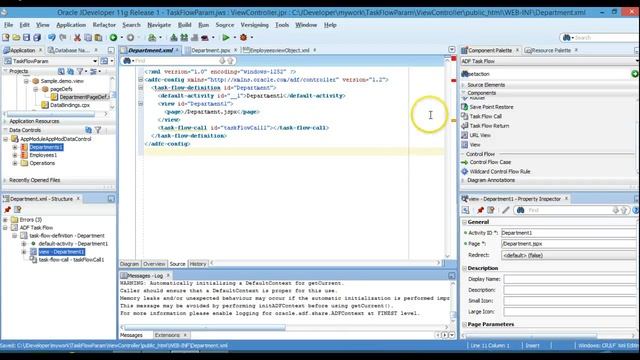
Task: Open the Versioning menu
Action: [254, 25]
